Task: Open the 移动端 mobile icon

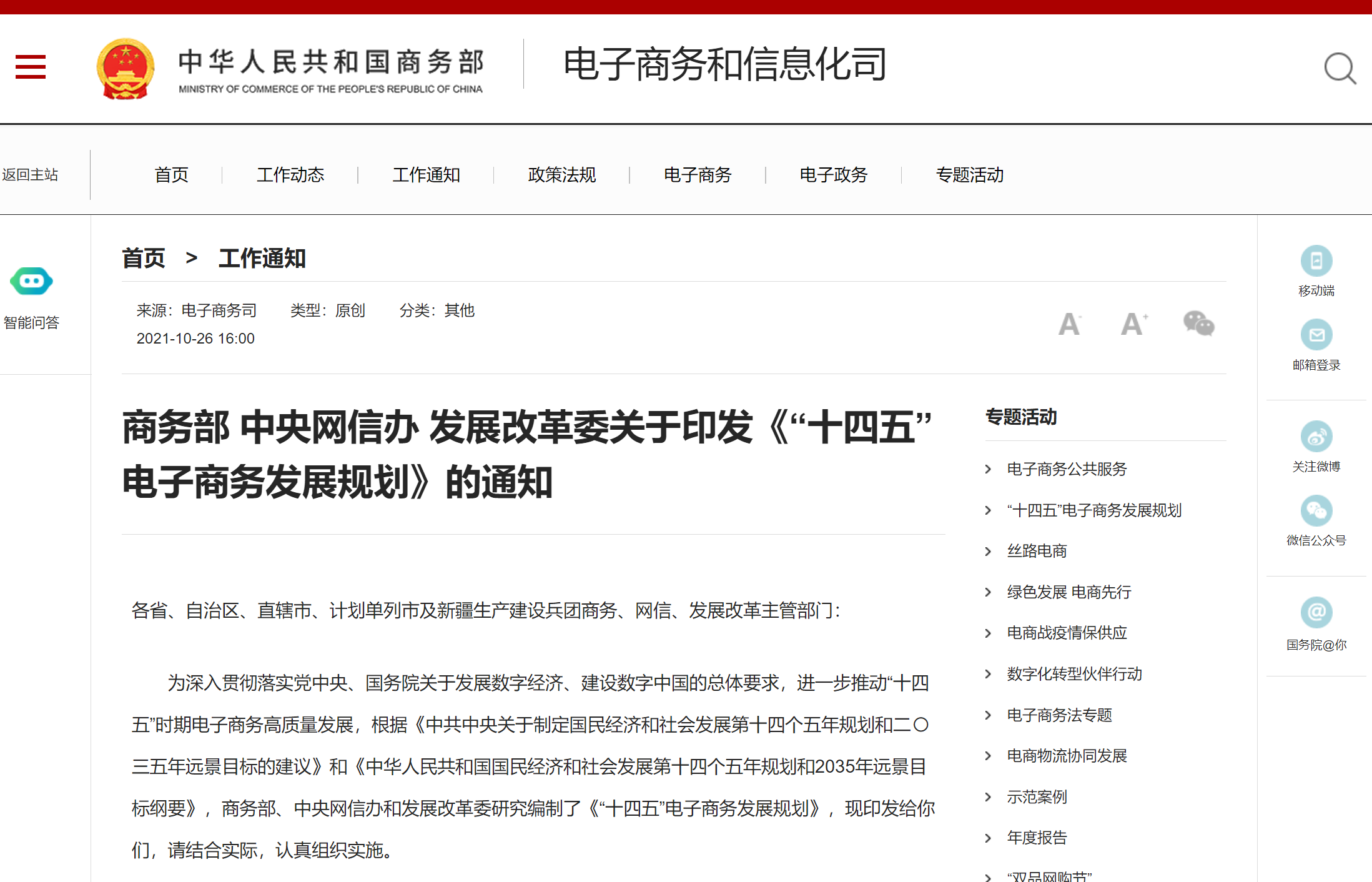Action: coord(1316,261)
